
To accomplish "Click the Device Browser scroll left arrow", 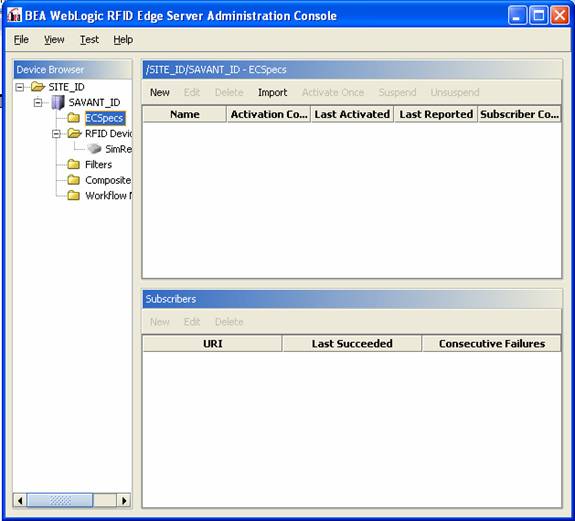I will click(20, 500).
